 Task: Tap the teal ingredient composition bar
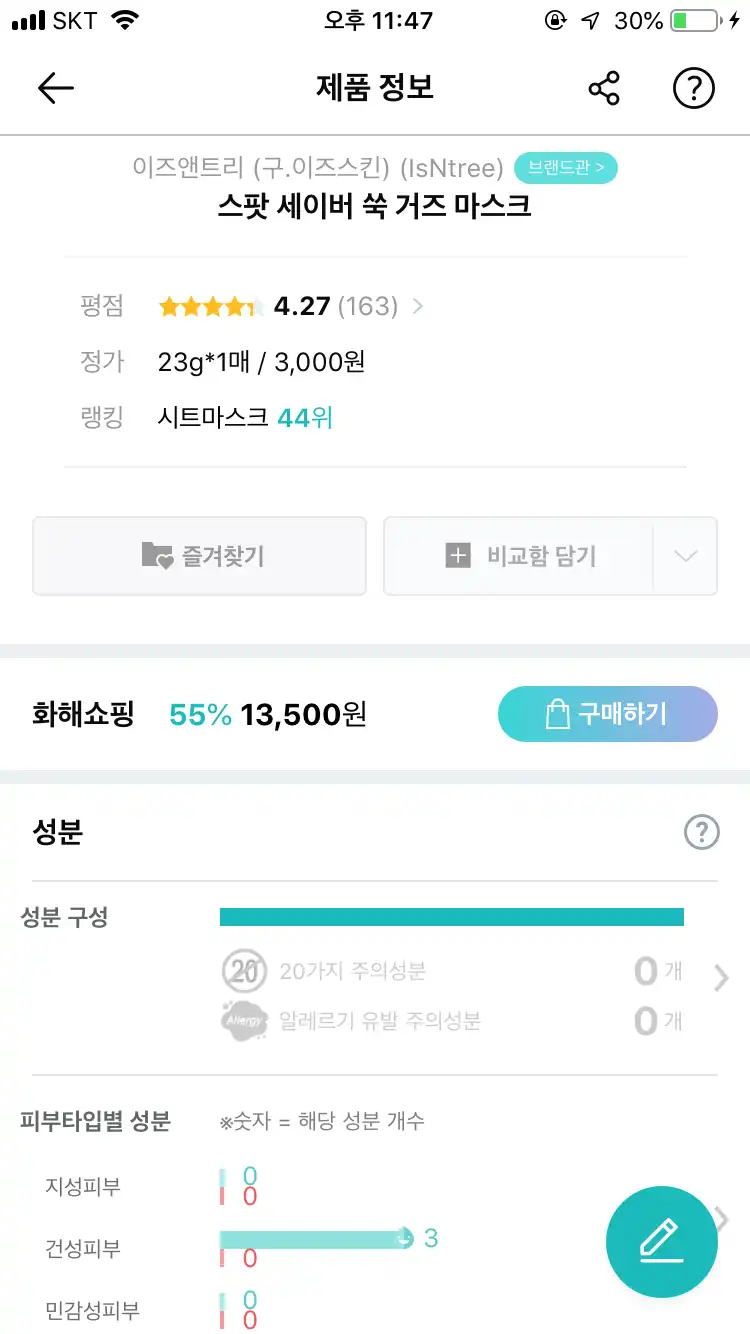coord(451,917)
